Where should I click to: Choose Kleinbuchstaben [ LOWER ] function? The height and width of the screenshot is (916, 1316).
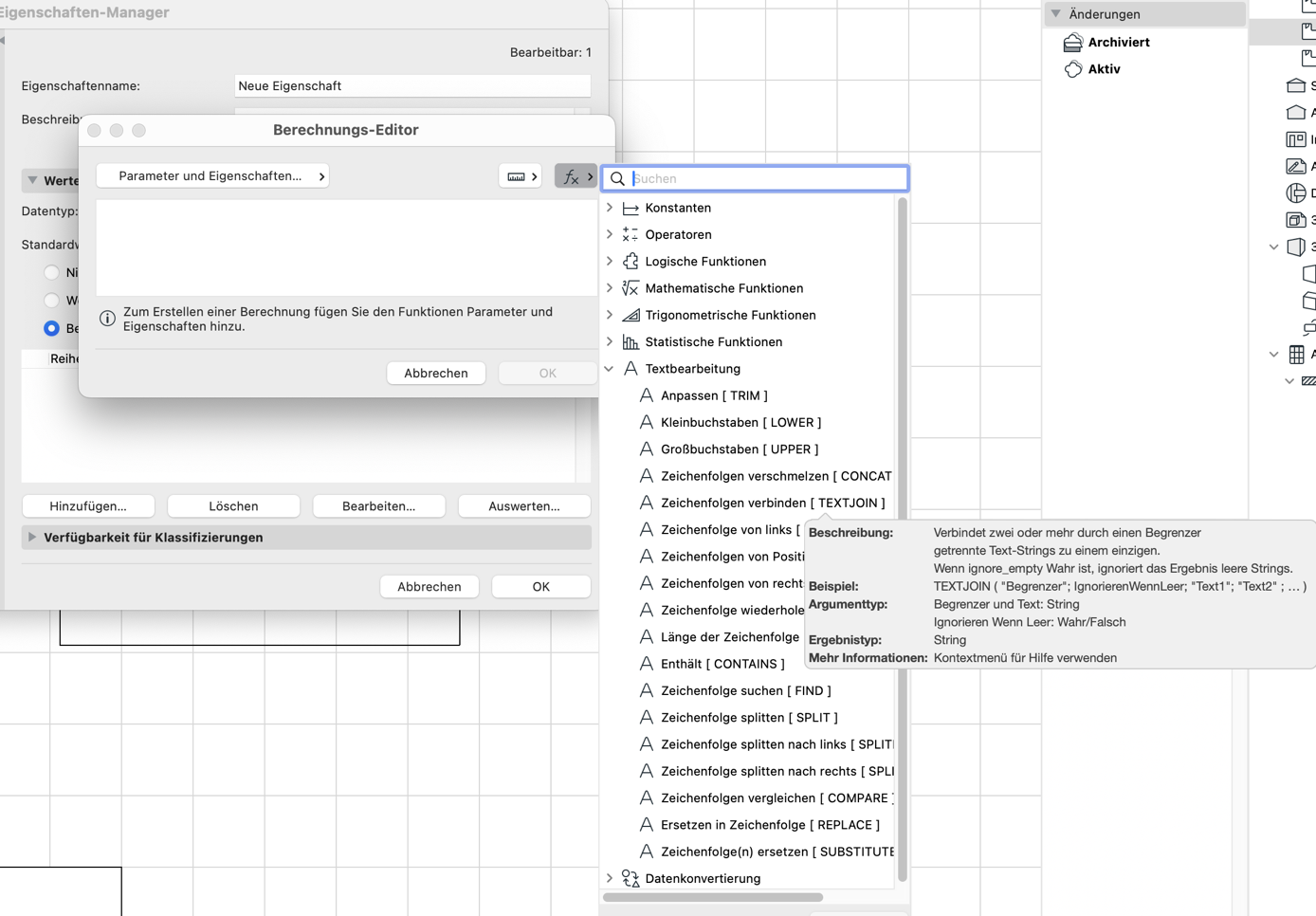(740, 422)
